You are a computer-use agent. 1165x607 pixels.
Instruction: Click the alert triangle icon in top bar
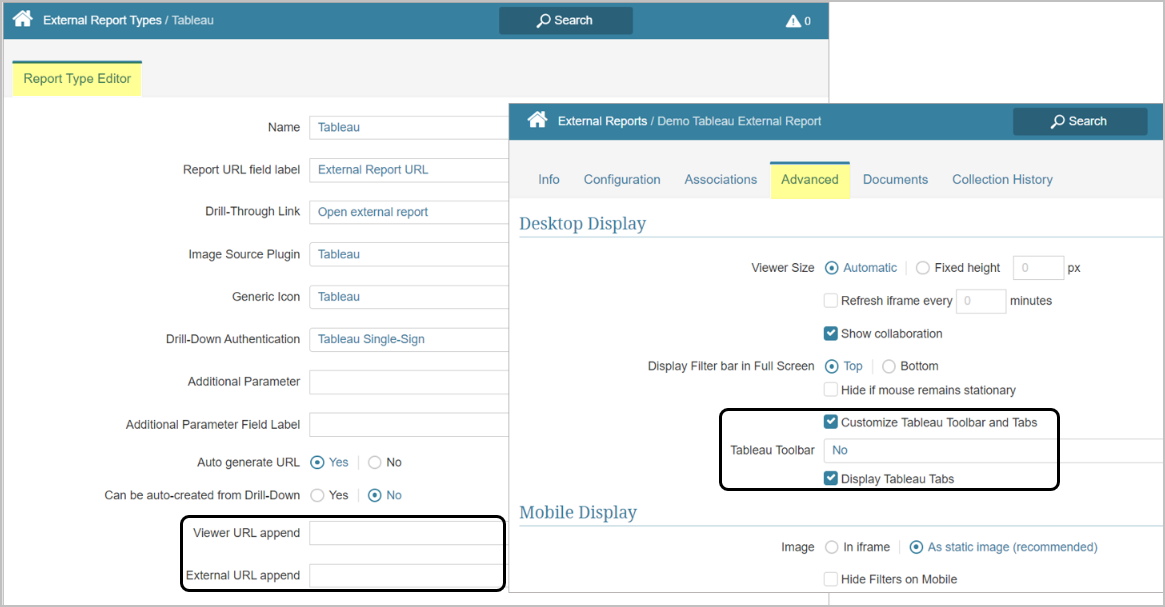coord(794,21)
